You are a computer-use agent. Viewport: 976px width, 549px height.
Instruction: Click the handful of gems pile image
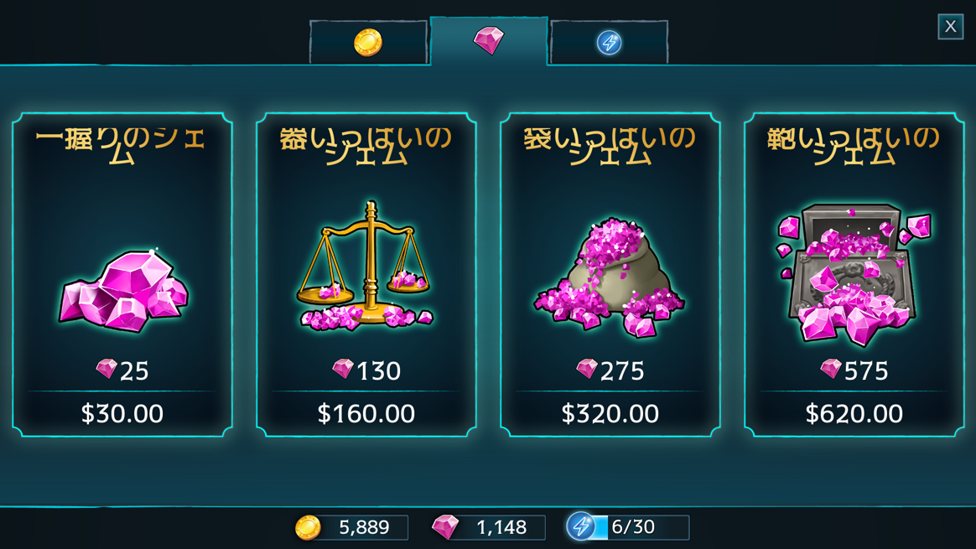(123, 291)
